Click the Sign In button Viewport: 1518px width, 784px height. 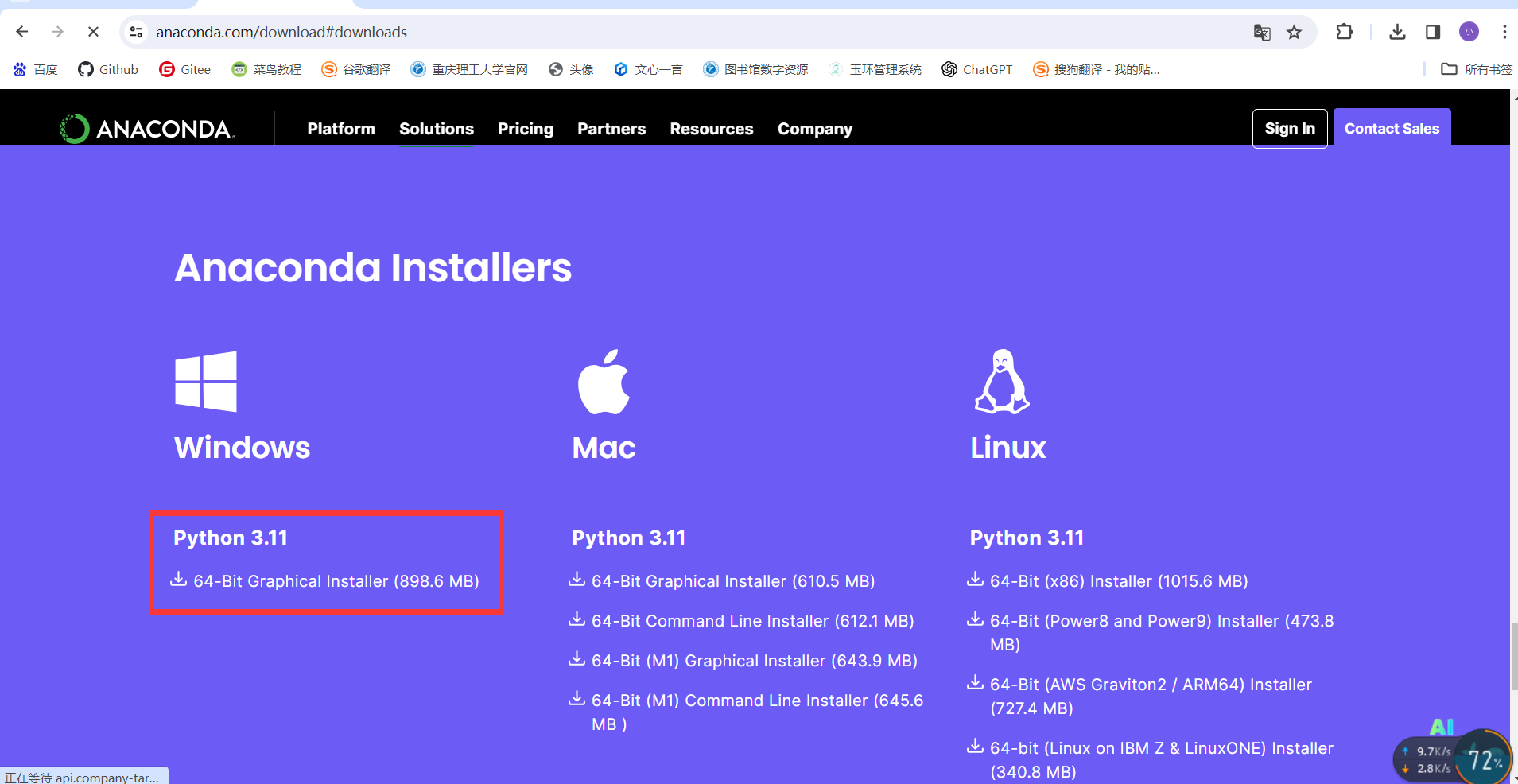[1290, 129]
